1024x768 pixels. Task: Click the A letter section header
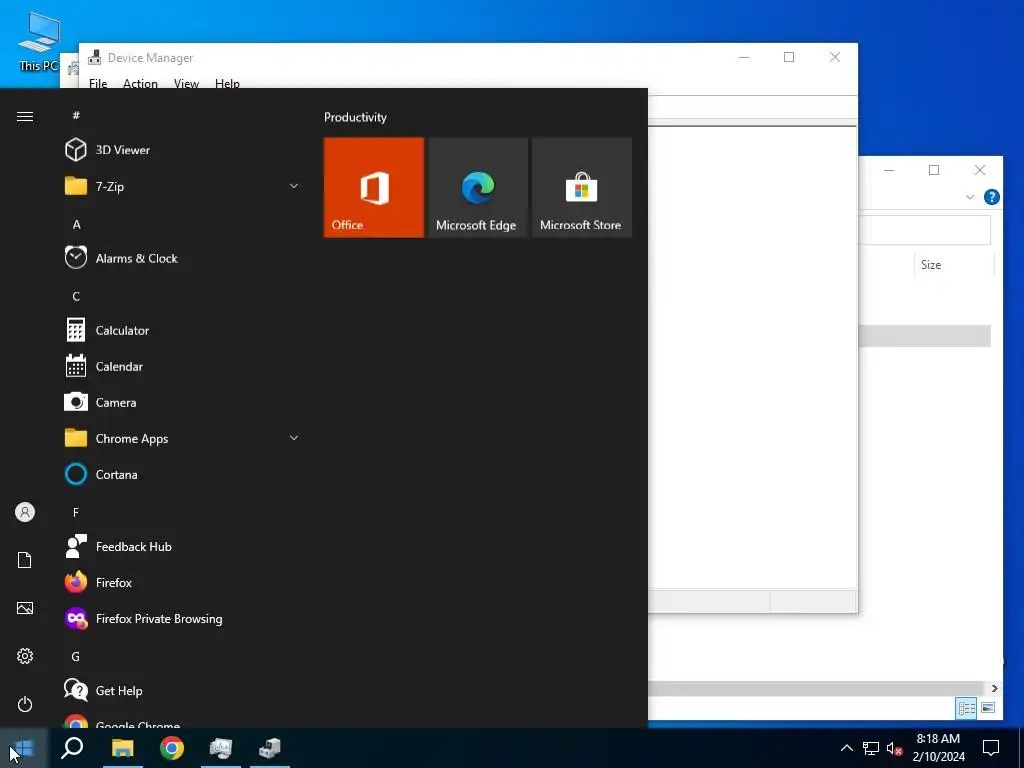(x=76, y=225)
